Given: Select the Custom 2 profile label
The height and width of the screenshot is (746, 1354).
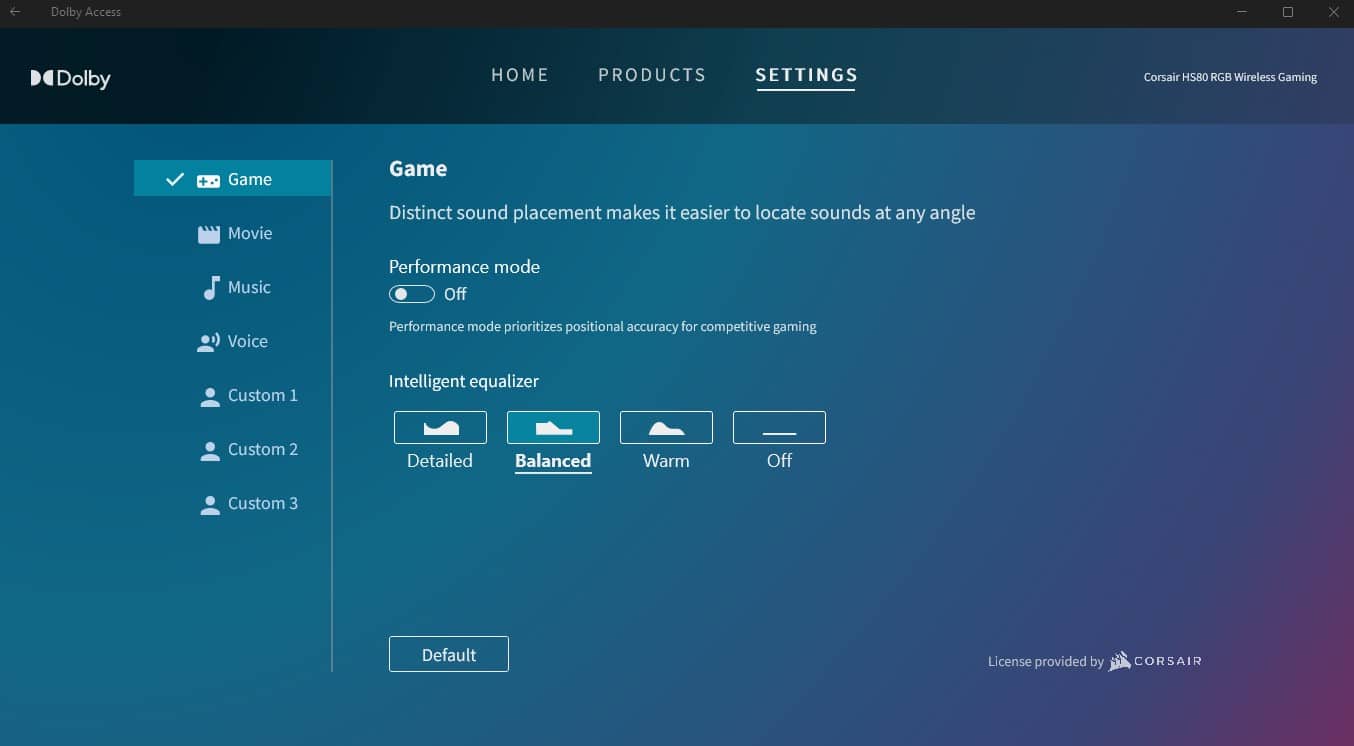Looking at the screenshot, I should [x=263, y=449].
